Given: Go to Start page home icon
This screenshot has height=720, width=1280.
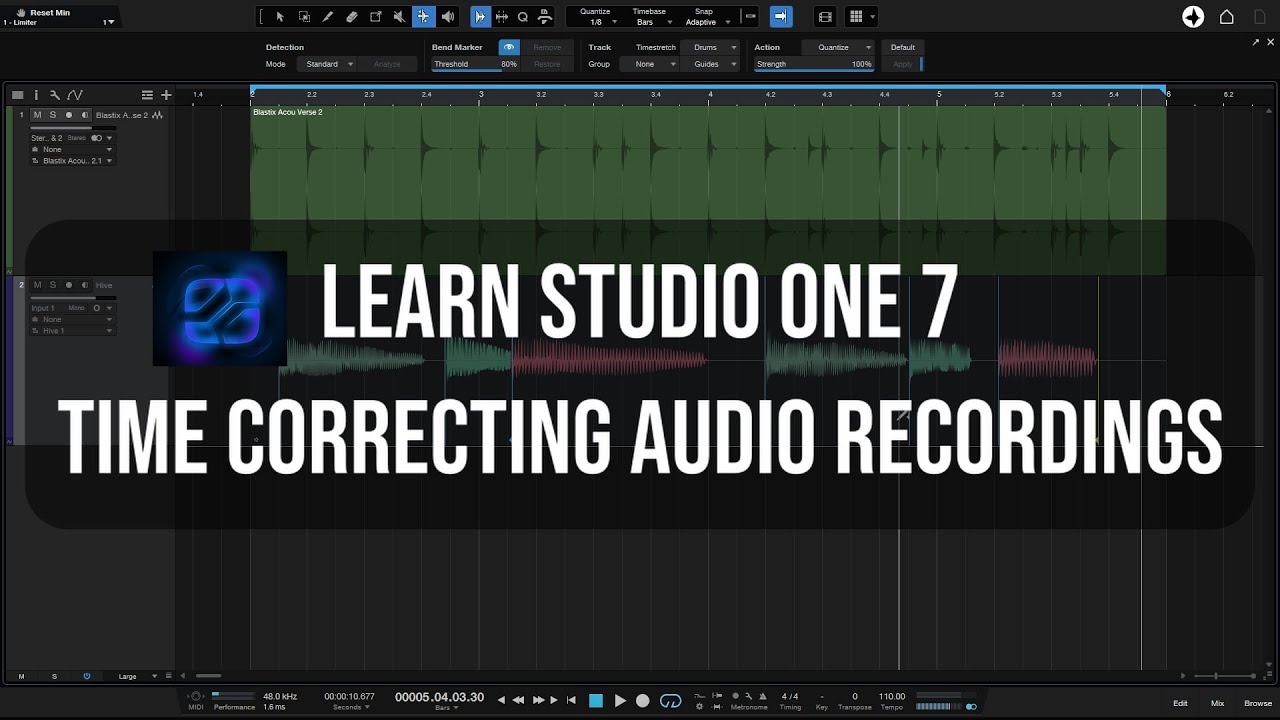Looking at the screenshot, I should coord(1227,17).
